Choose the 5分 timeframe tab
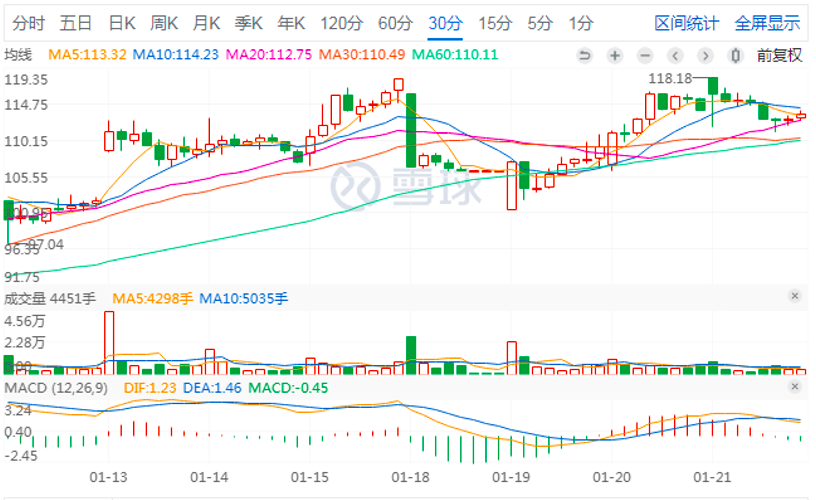The height and width of the screenshot is (500, 816). [539, 23]
